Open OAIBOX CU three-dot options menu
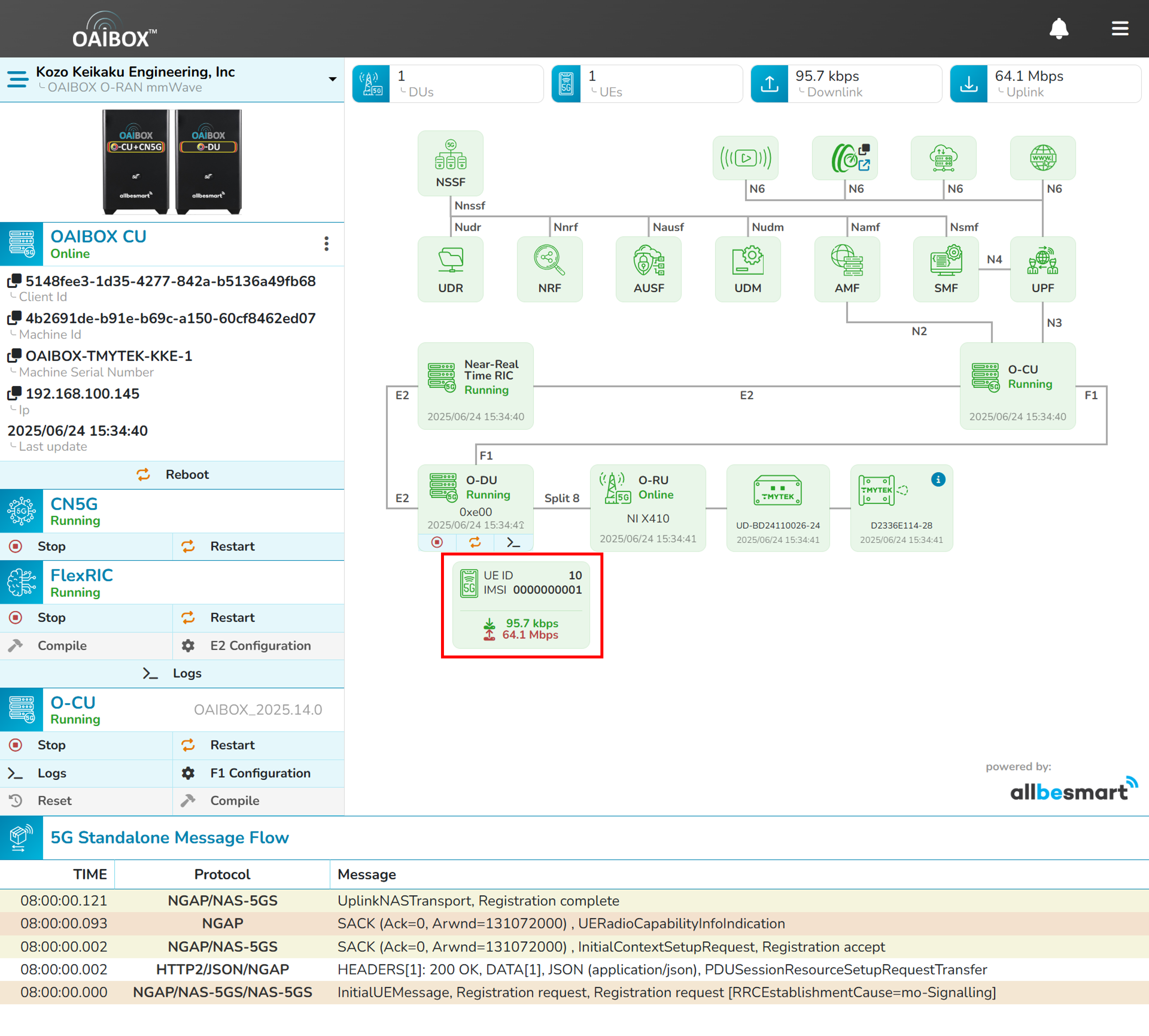This screenshot has width=1149, height=1036. tap(326, 244)
